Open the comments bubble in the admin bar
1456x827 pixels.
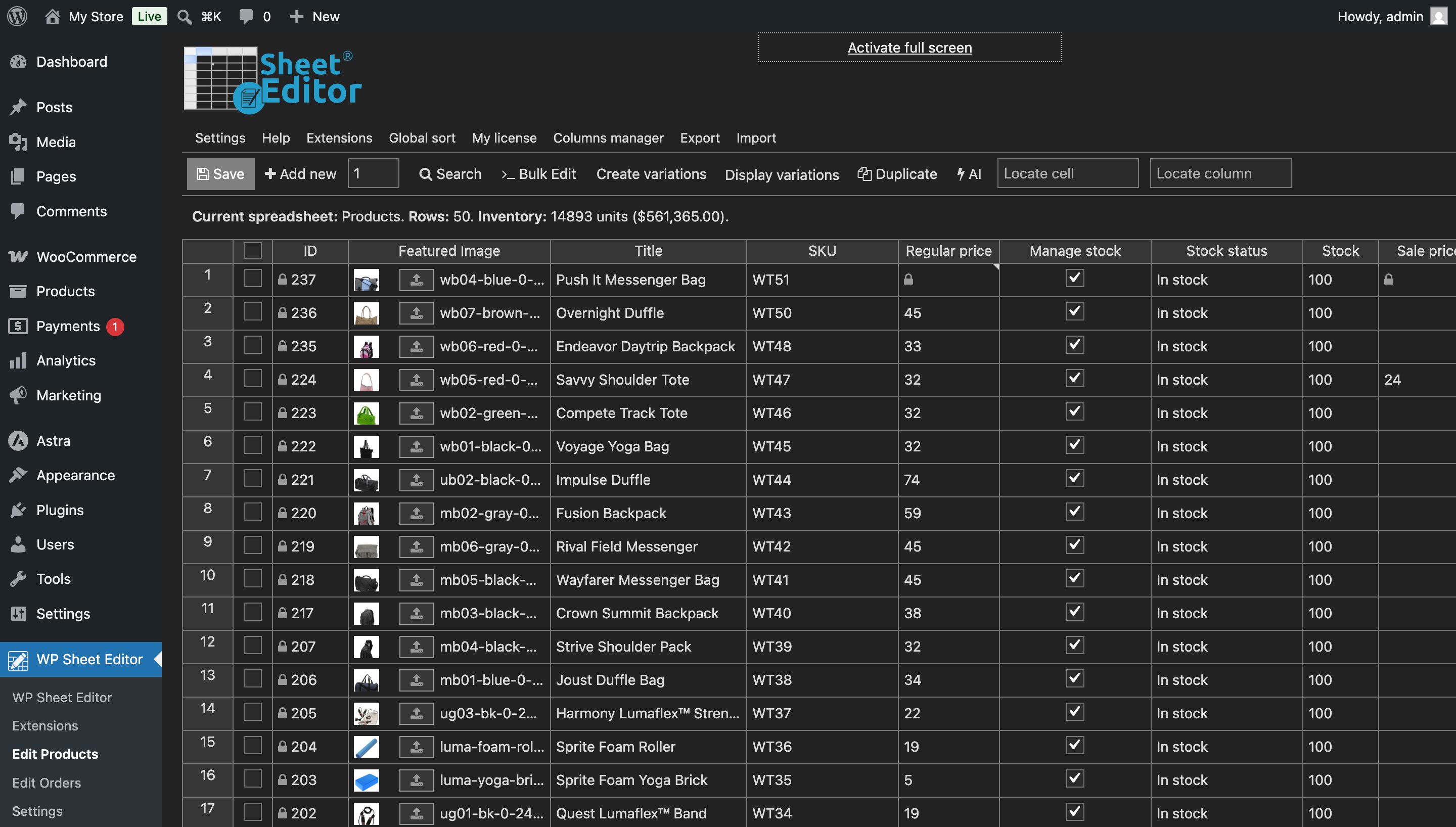click(x=246, y=17)
